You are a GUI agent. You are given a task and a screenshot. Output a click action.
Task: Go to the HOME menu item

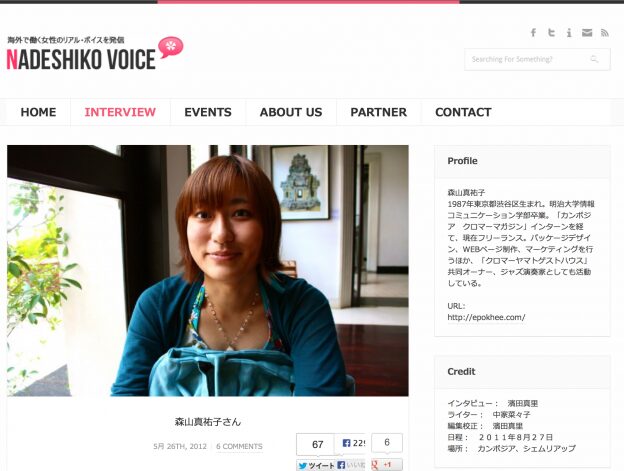click(38, 112)
